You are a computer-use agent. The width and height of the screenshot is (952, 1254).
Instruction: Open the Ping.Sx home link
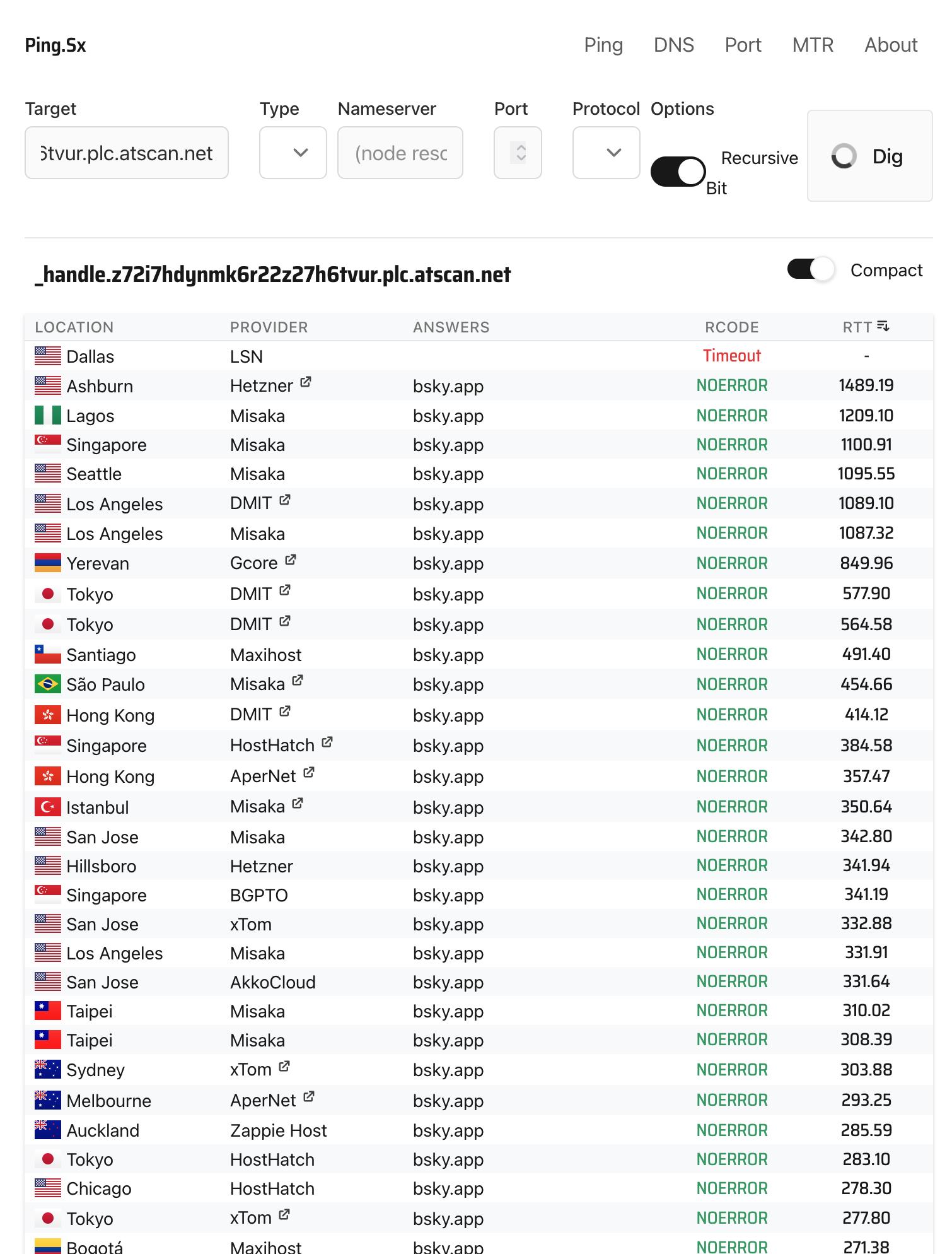(x=55, y=45)
